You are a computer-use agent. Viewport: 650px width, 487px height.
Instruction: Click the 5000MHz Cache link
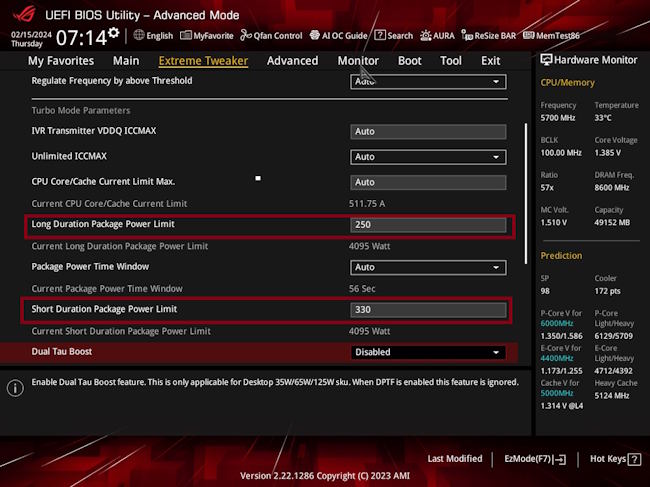pos(557,393)
